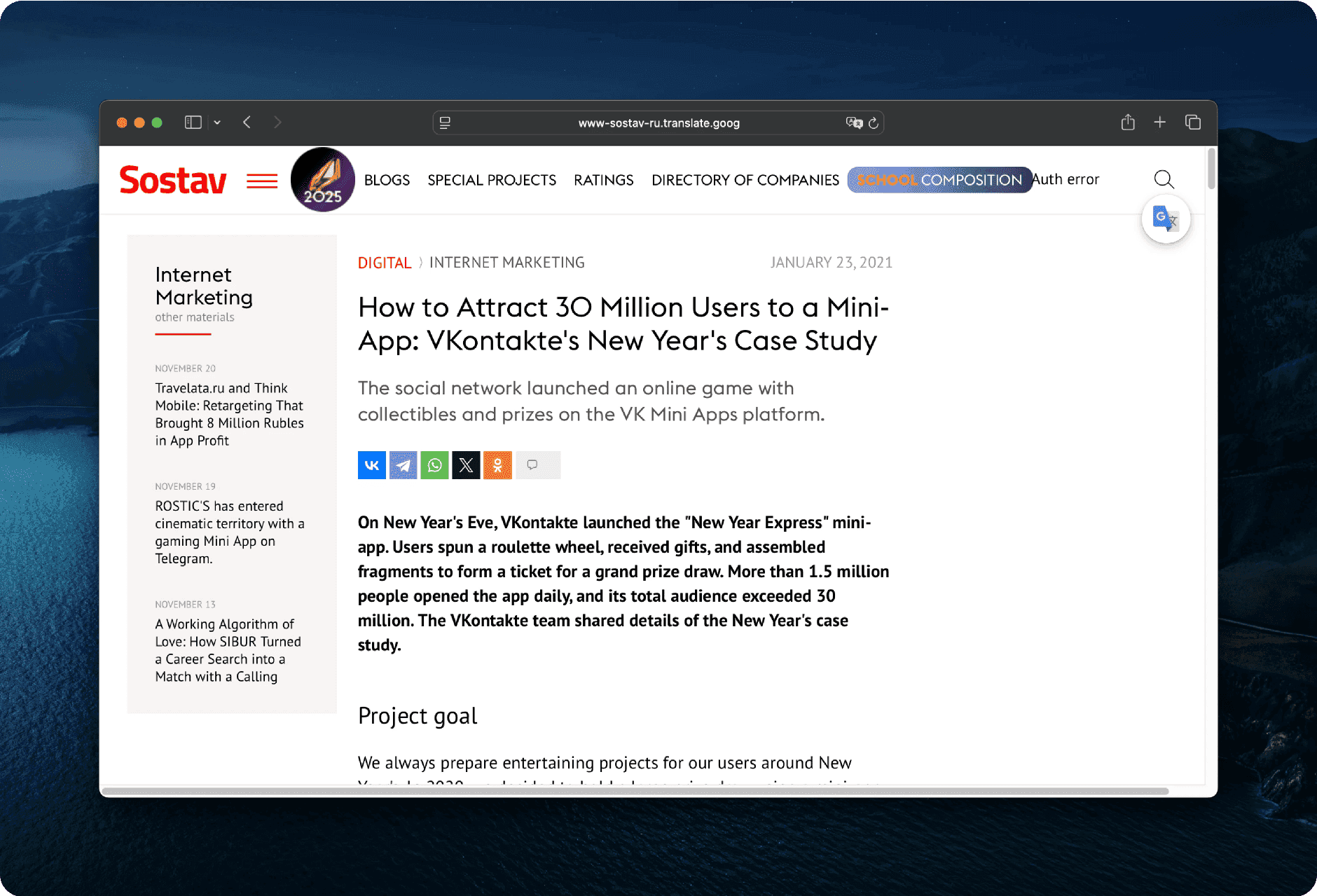Click the Safari sidebar toggle icon
This screenshot has width=1317, height=896.
coord(193,123)
